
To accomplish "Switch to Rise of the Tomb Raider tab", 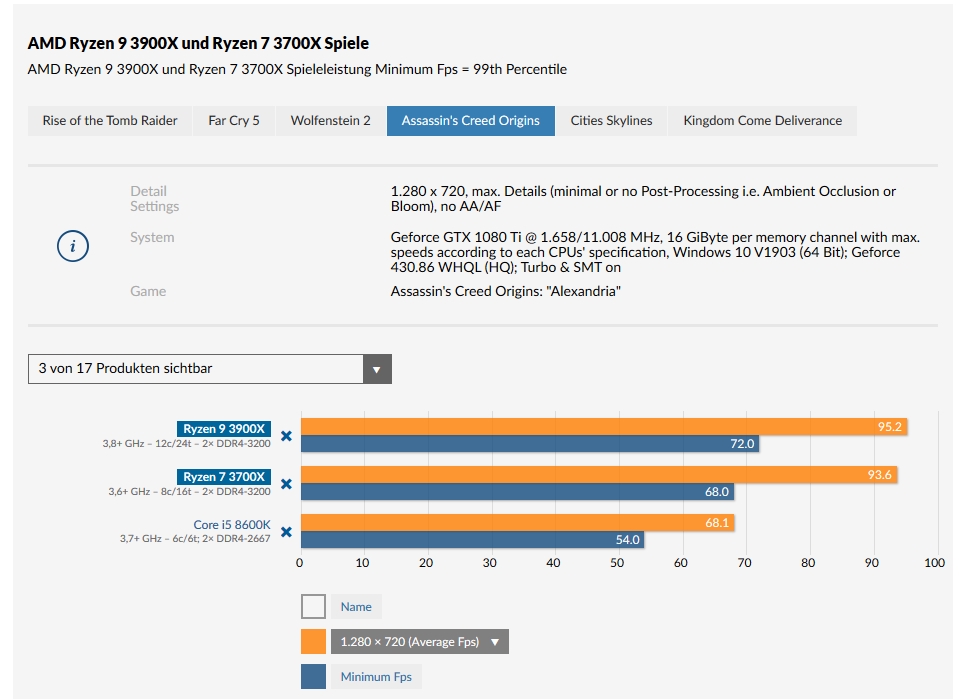I will point(110,120).
